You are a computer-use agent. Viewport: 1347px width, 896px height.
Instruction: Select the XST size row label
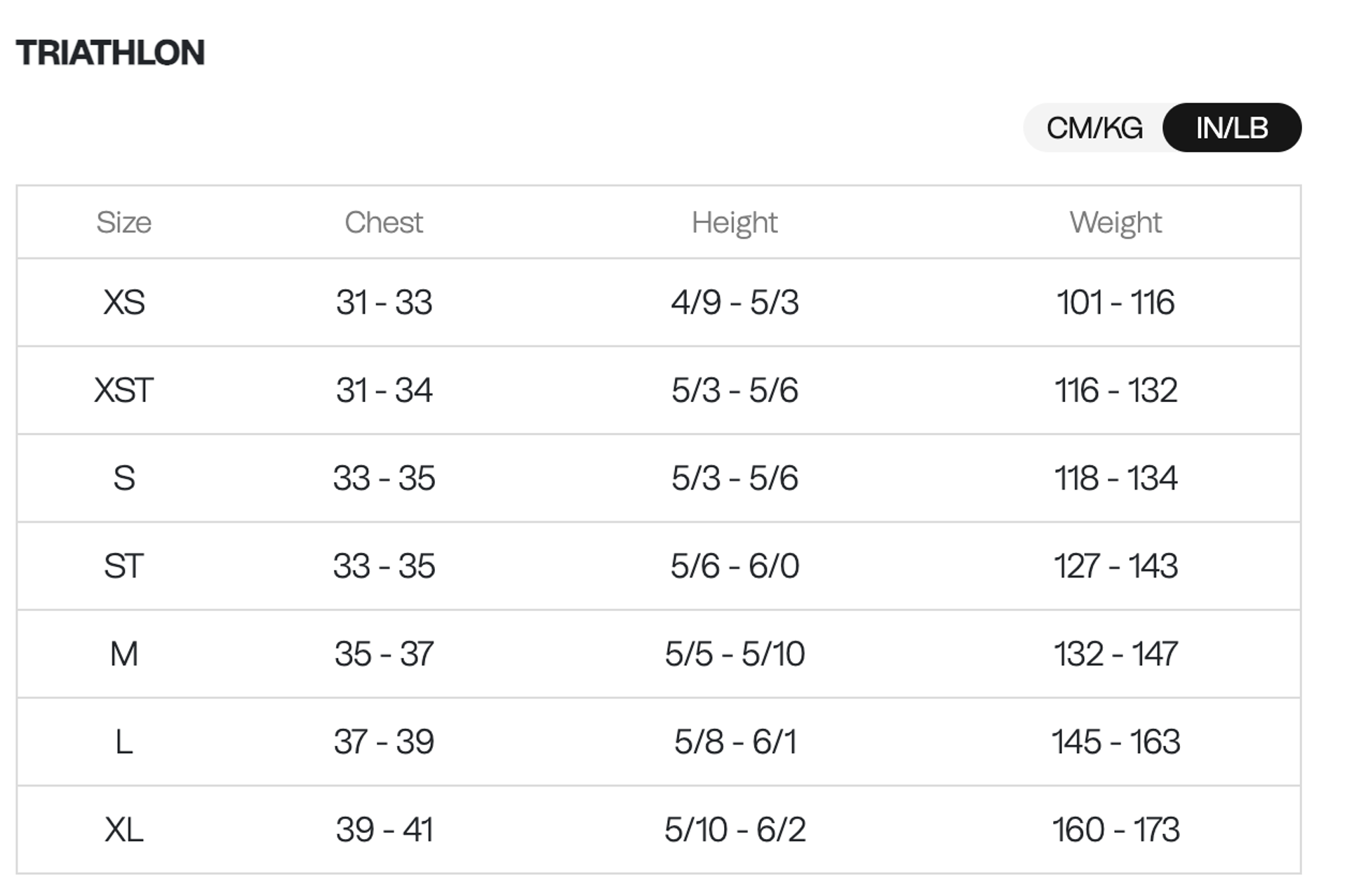123,390
